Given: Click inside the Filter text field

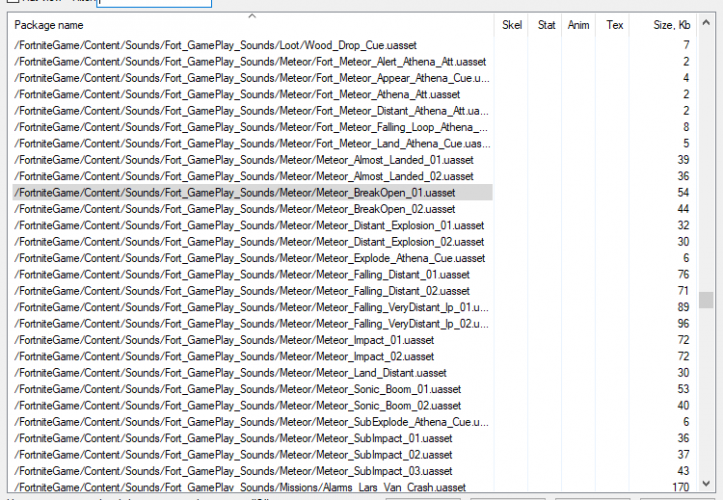Looking at the screenshot, I should click(x=155, y=3).
